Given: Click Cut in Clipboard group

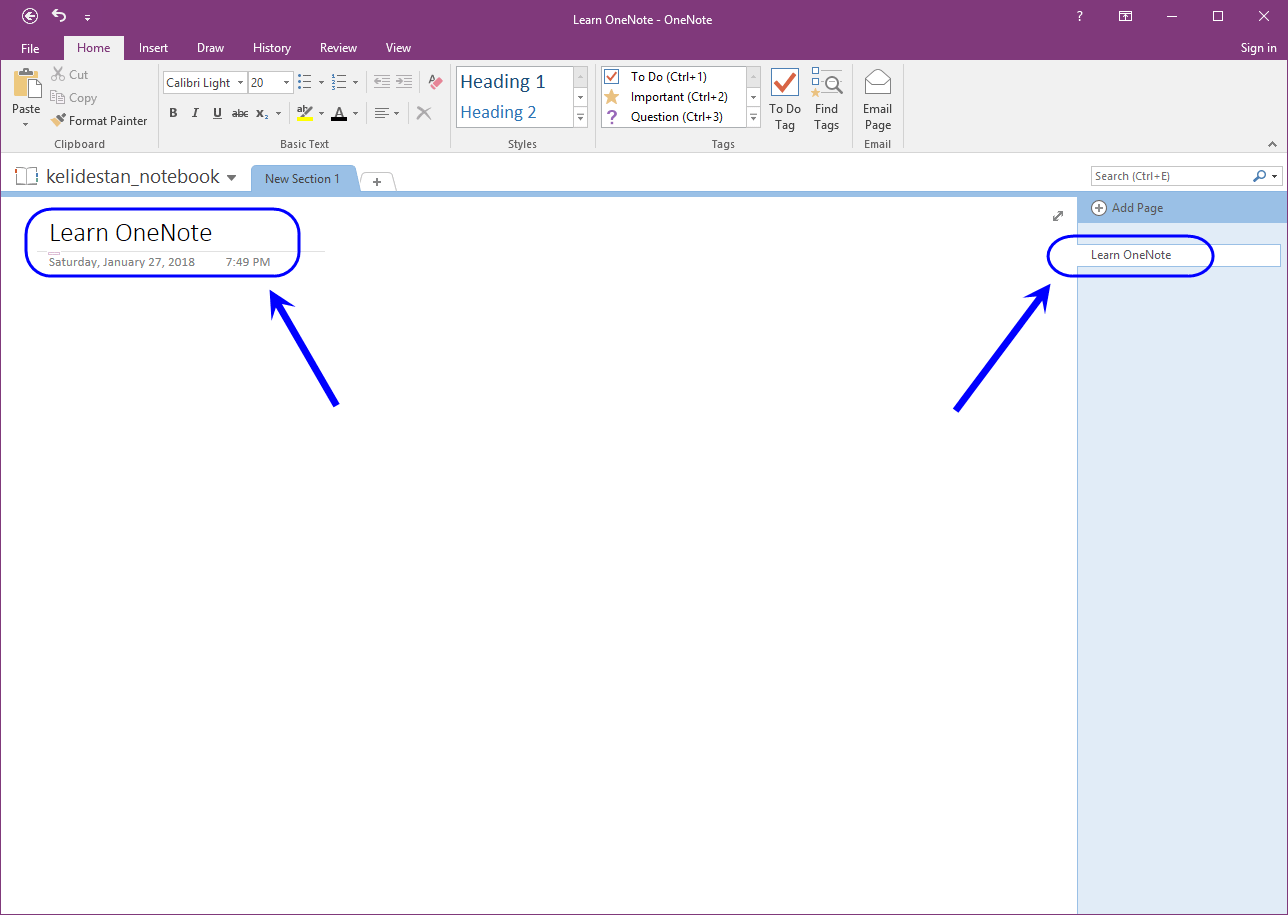Looking at the screenshot, I should (x=70, y=75).
